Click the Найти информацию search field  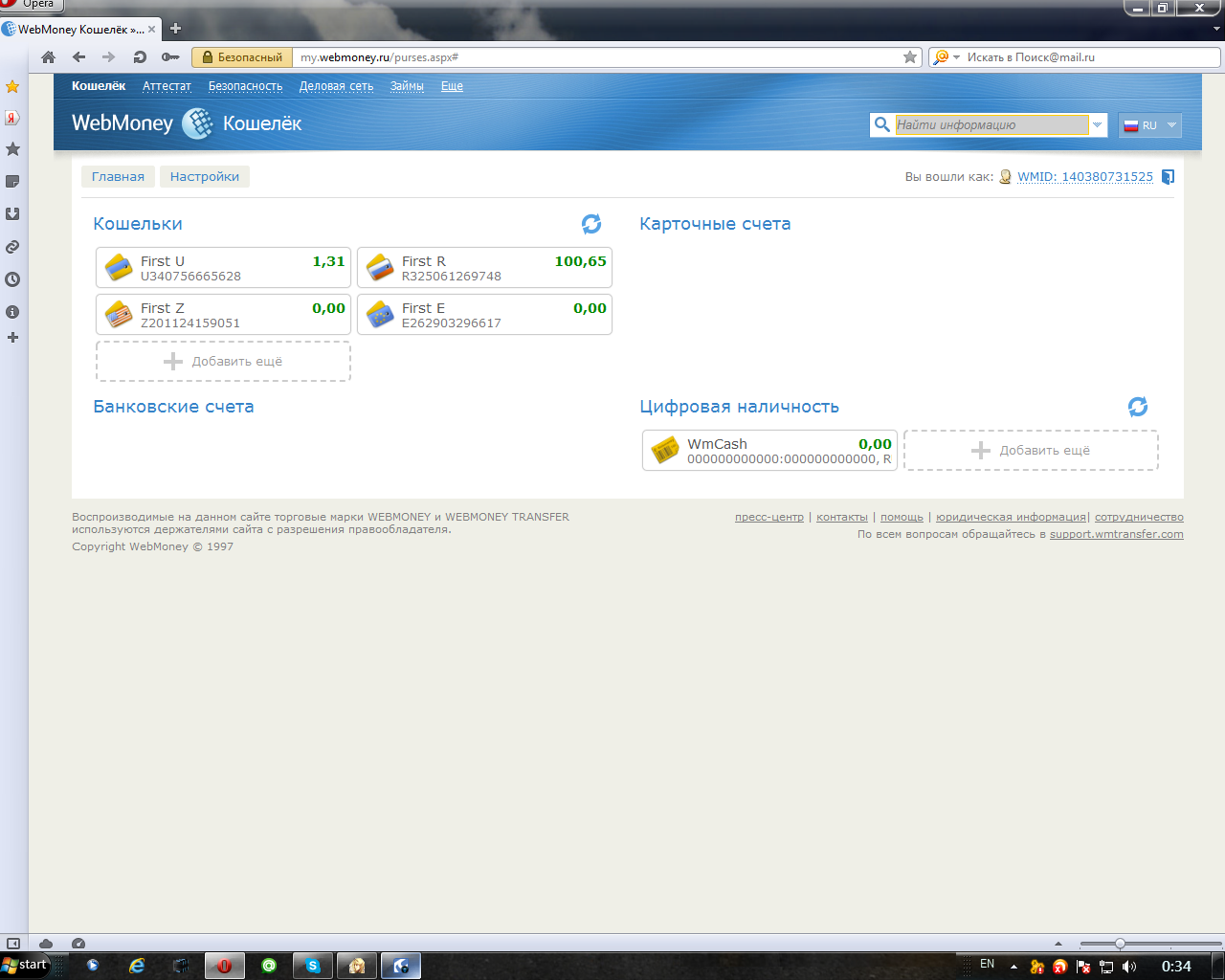(991, 124)
